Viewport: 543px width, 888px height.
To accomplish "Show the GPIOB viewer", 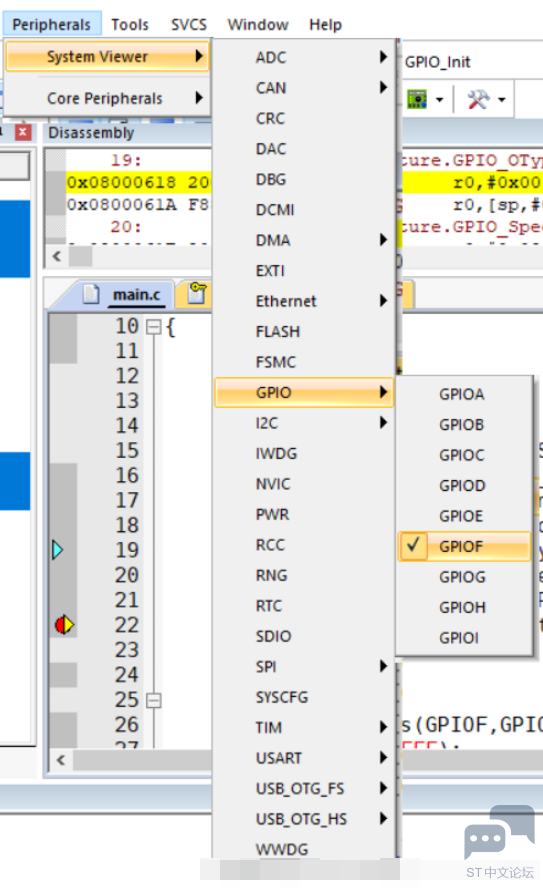I will pyautogui.click(x=464, y=425).
